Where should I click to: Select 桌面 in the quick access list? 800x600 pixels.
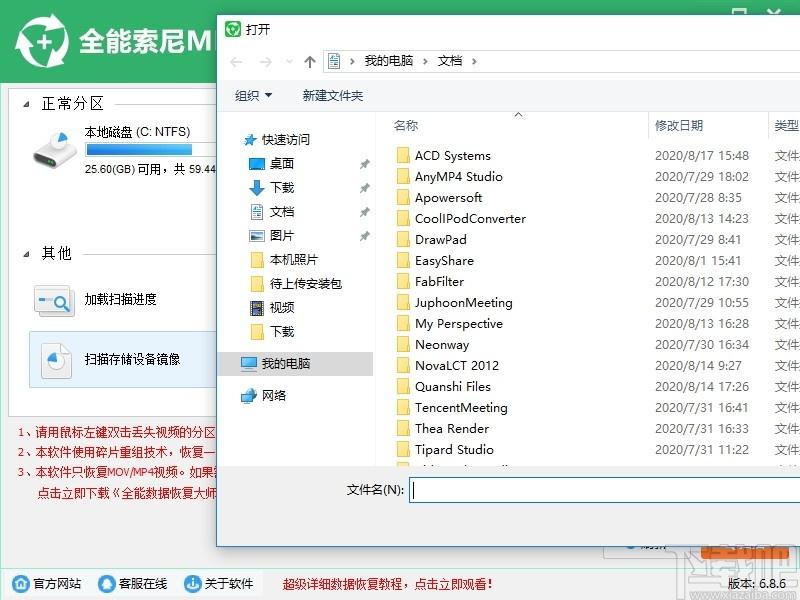(282, 163)
